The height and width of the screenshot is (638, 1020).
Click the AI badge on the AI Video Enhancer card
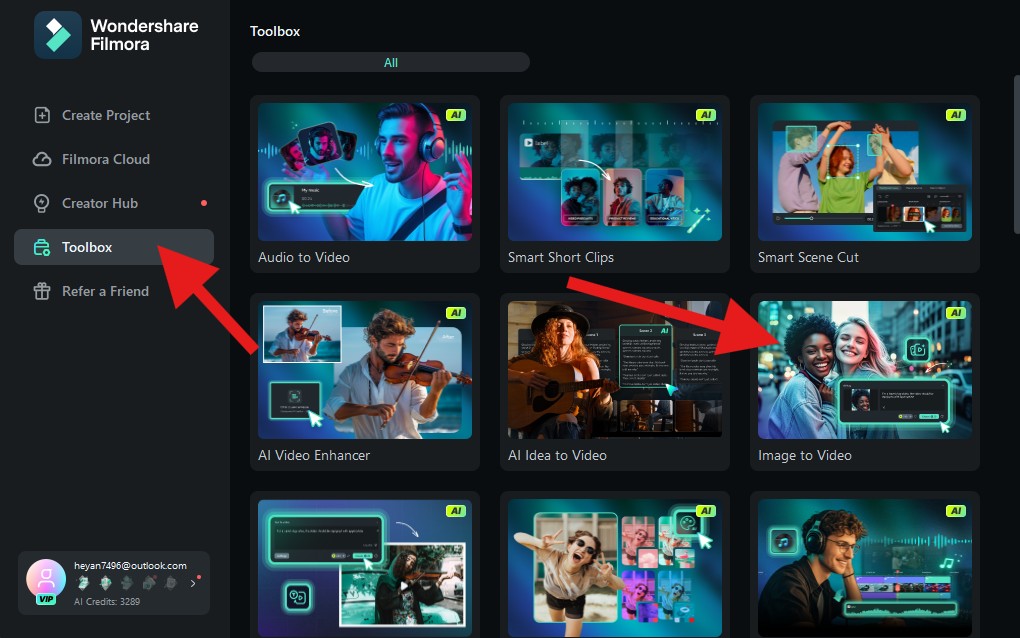(x=456, y=313)
